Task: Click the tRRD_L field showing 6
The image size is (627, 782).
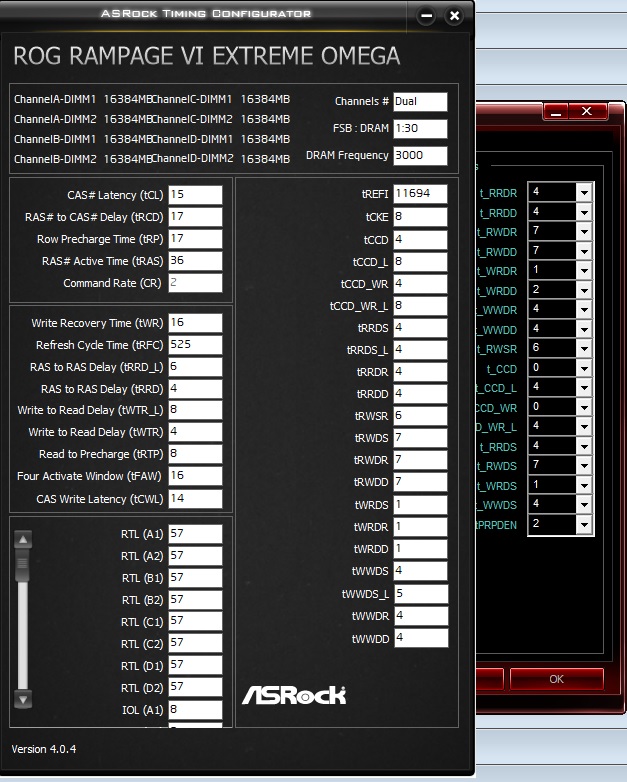Action: point(195,367)
